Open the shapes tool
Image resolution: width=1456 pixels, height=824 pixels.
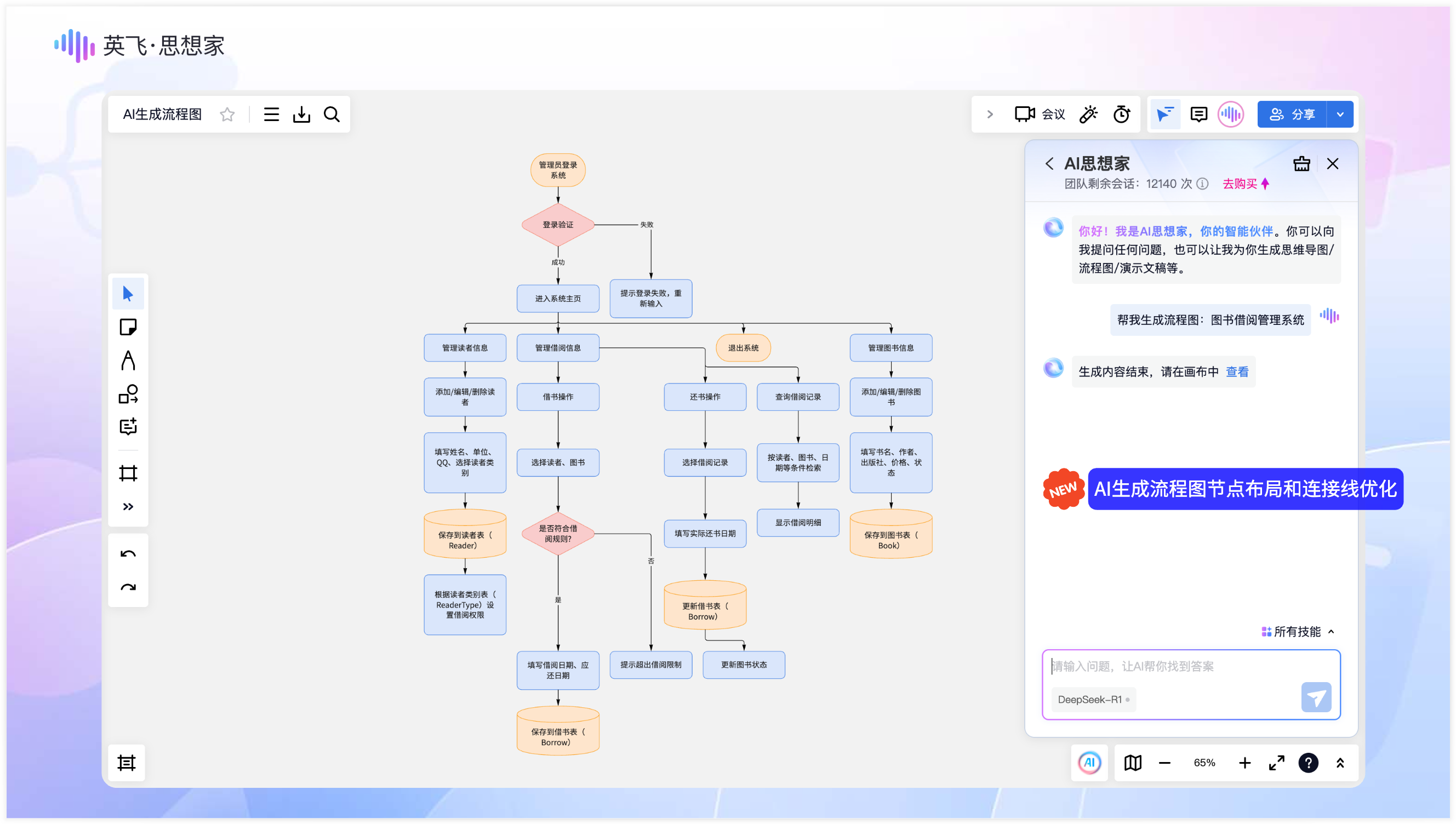click(x=128, y=394)
